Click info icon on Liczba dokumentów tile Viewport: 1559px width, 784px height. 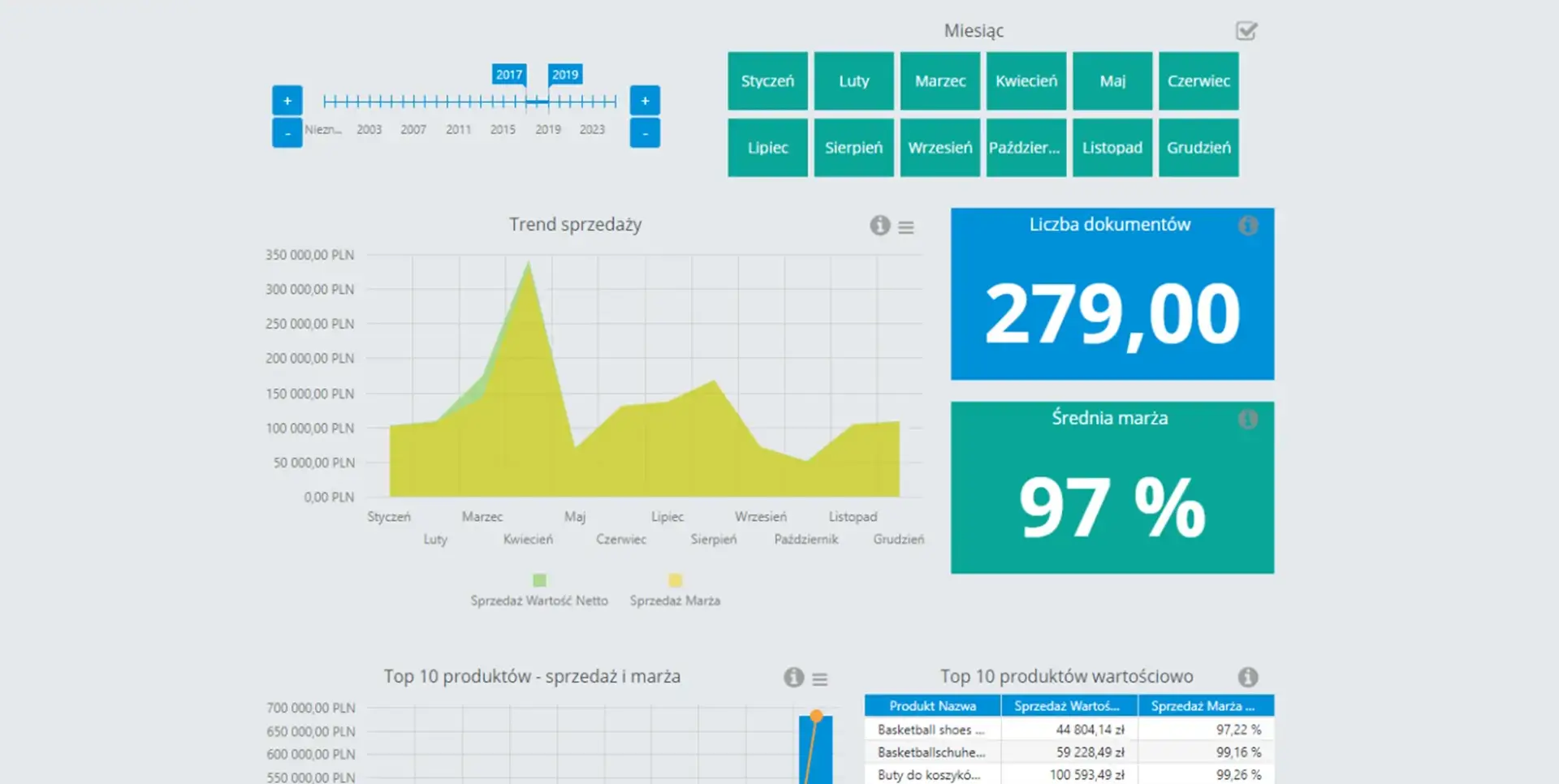pos(1248,226)
